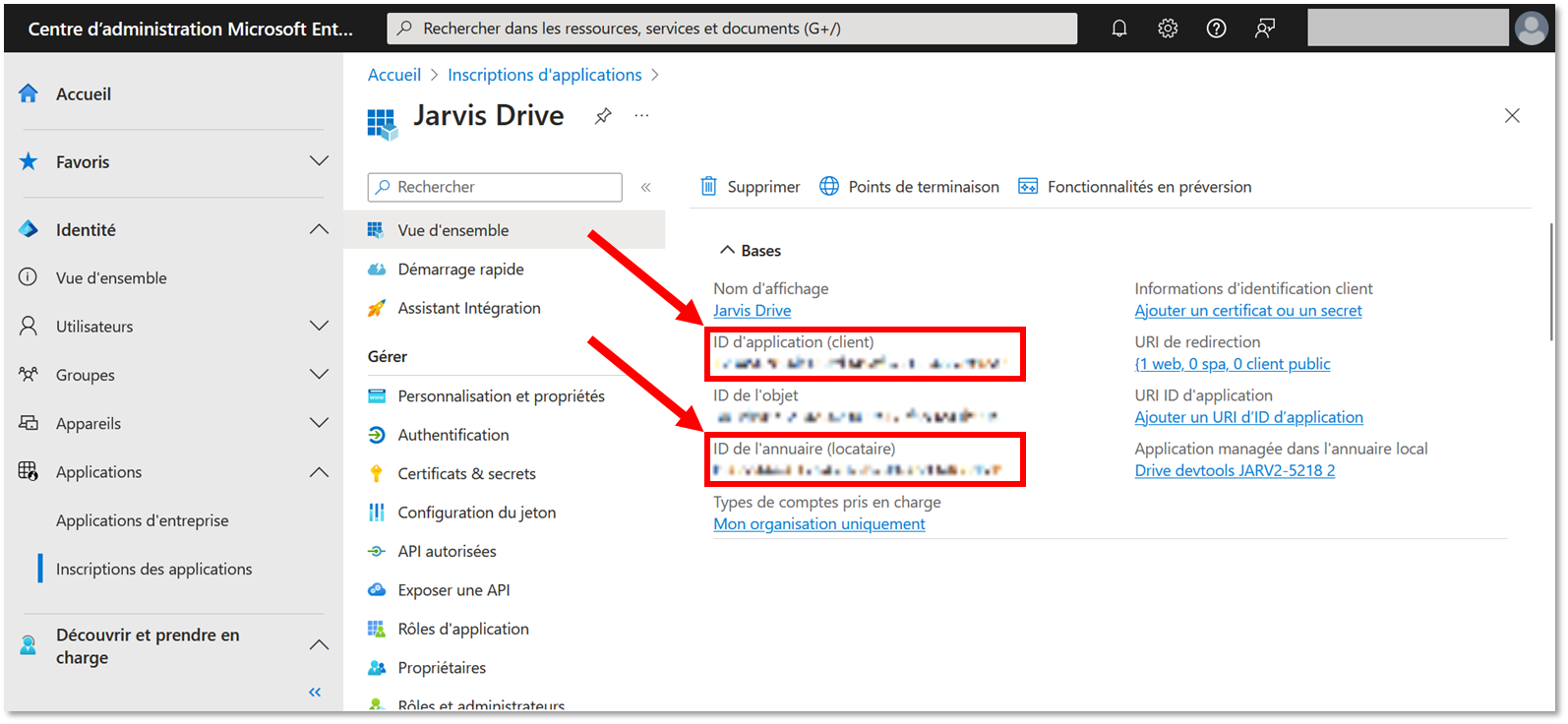This screenshot has width=1568, height=724.
Task: Click the Points de terminaison globe icon
Action: [x=829, y=186]
